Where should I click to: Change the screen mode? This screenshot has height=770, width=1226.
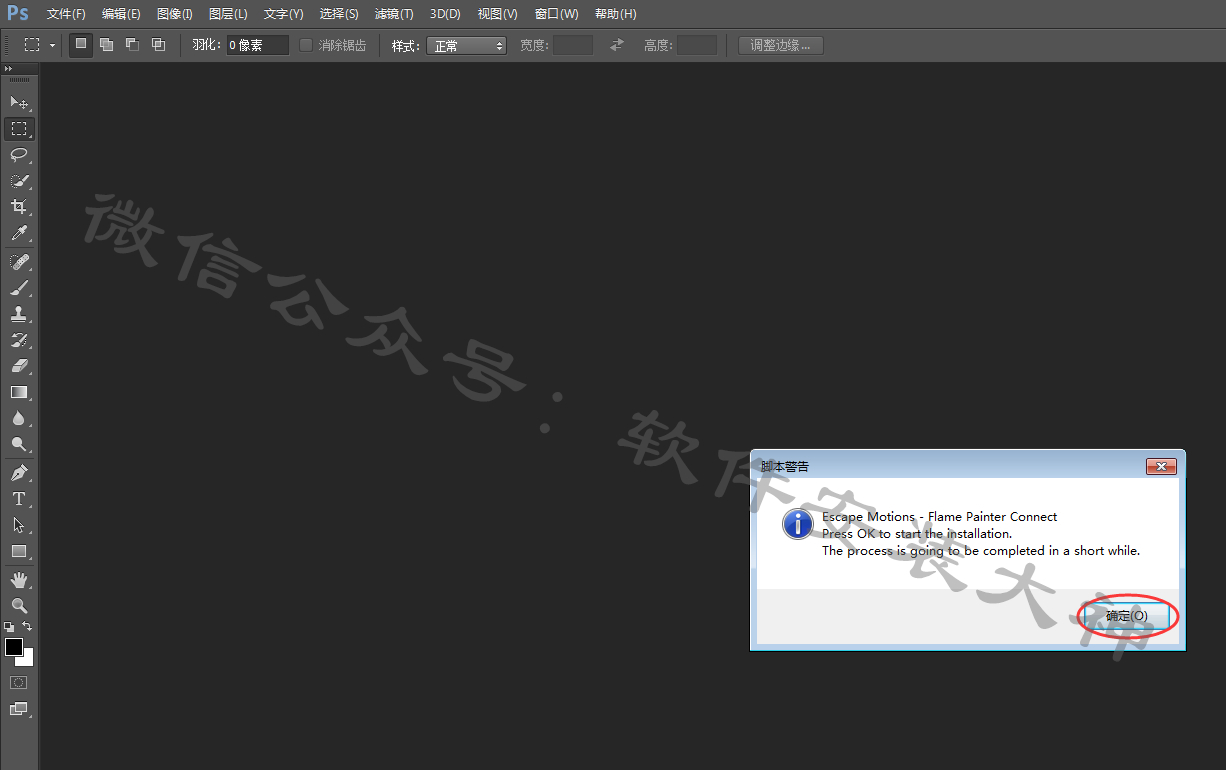[19, 709]
